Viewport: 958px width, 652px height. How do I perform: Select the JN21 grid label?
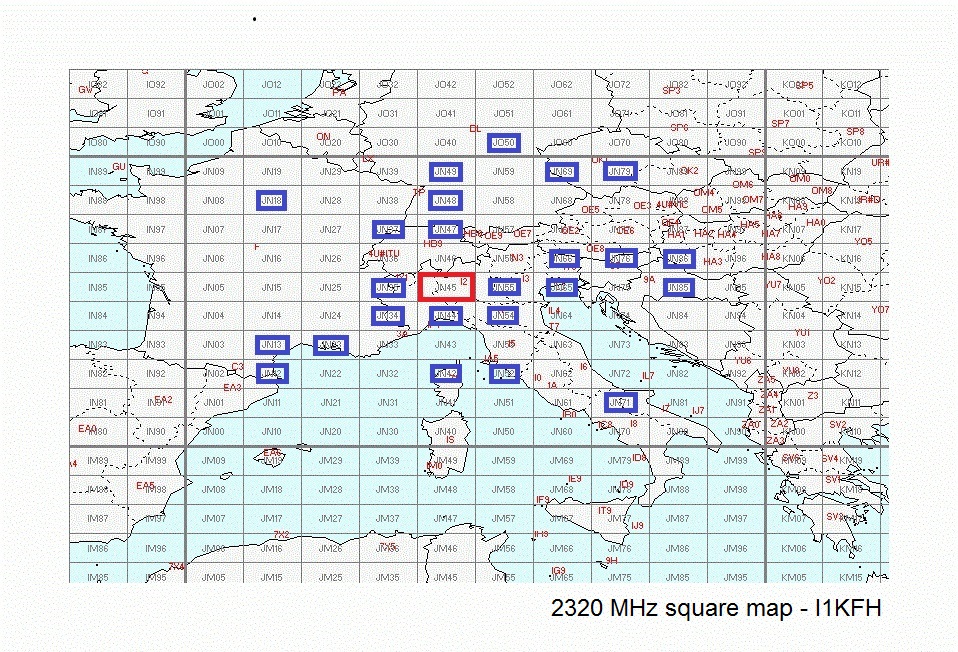pos(331,403)
